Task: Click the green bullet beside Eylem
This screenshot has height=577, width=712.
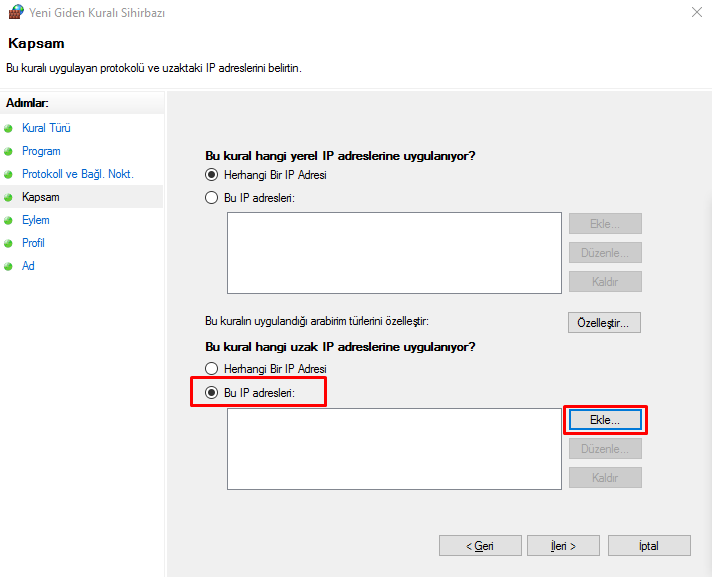Action: [9, 221]
